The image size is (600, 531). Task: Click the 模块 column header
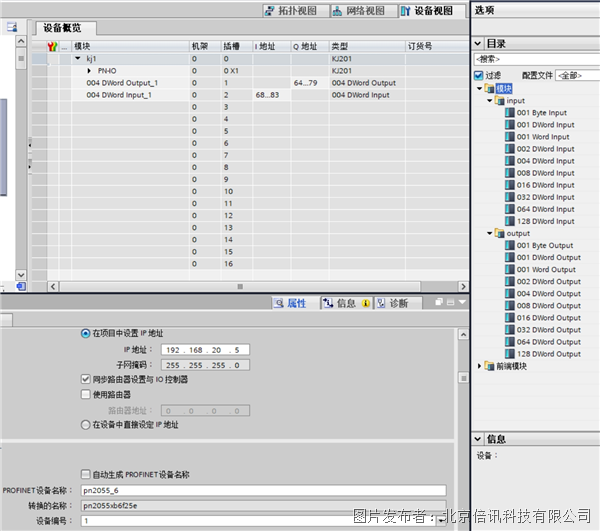(x=130, y=46)
